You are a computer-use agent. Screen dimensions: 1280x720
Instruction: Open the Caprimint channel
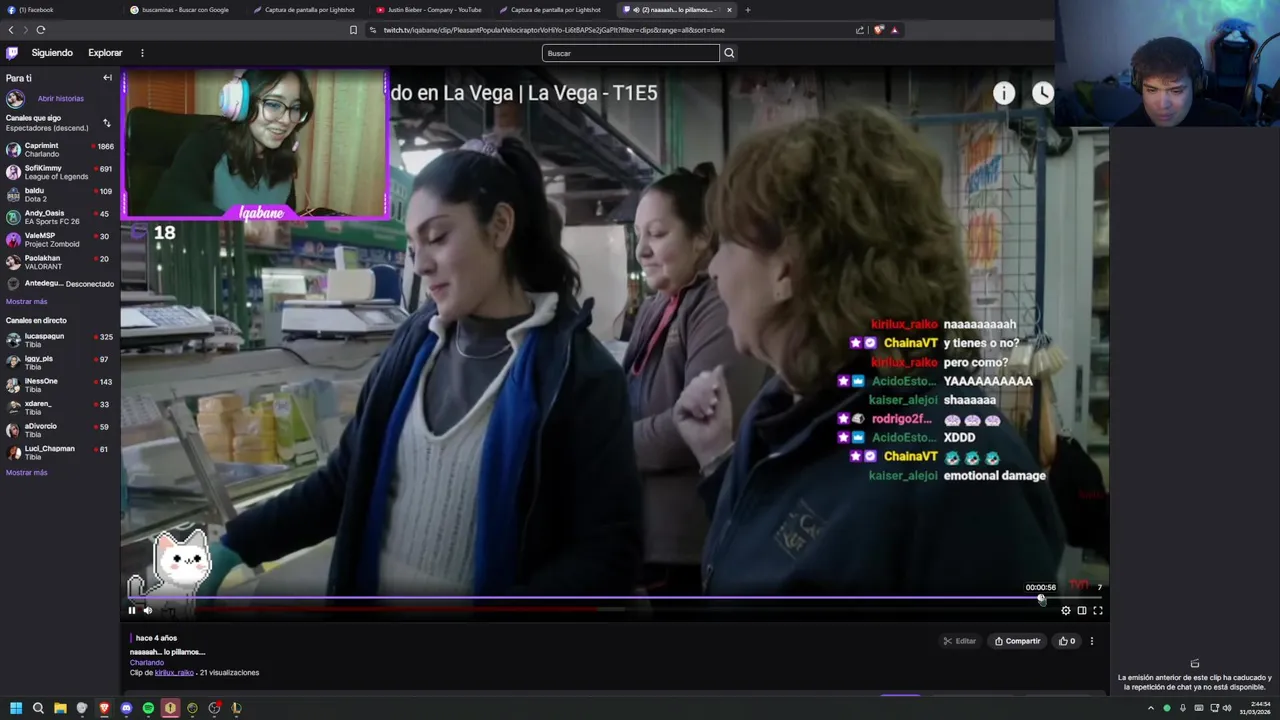[x=58, y=149]
